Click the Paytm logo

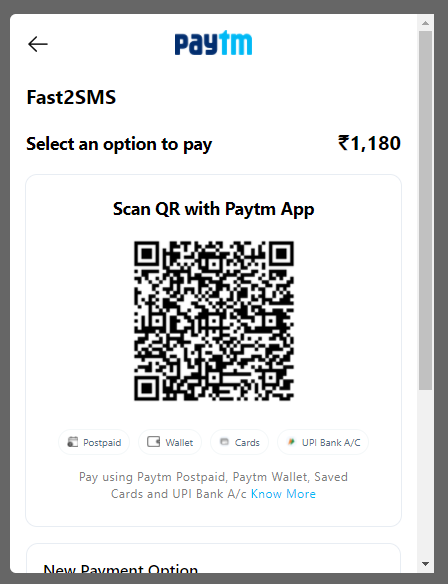tap(213, 43)
